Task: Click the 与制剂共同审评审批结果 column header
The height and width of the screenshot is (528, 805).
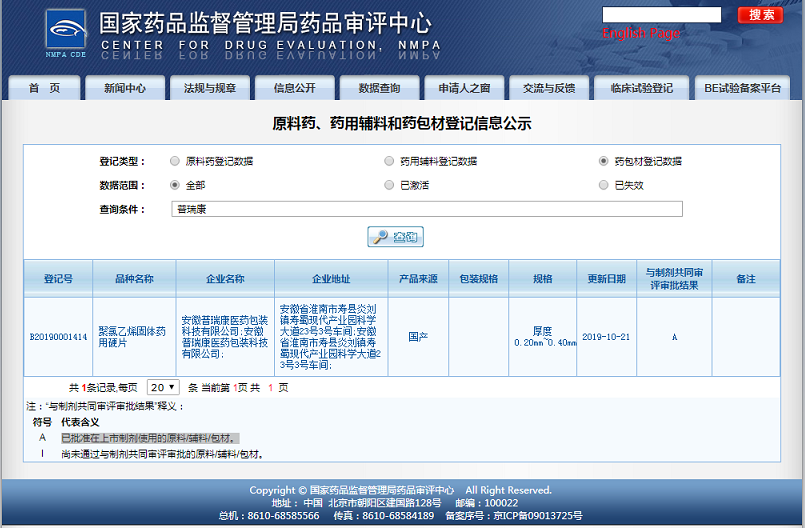Action: click(x=674, y=279)
